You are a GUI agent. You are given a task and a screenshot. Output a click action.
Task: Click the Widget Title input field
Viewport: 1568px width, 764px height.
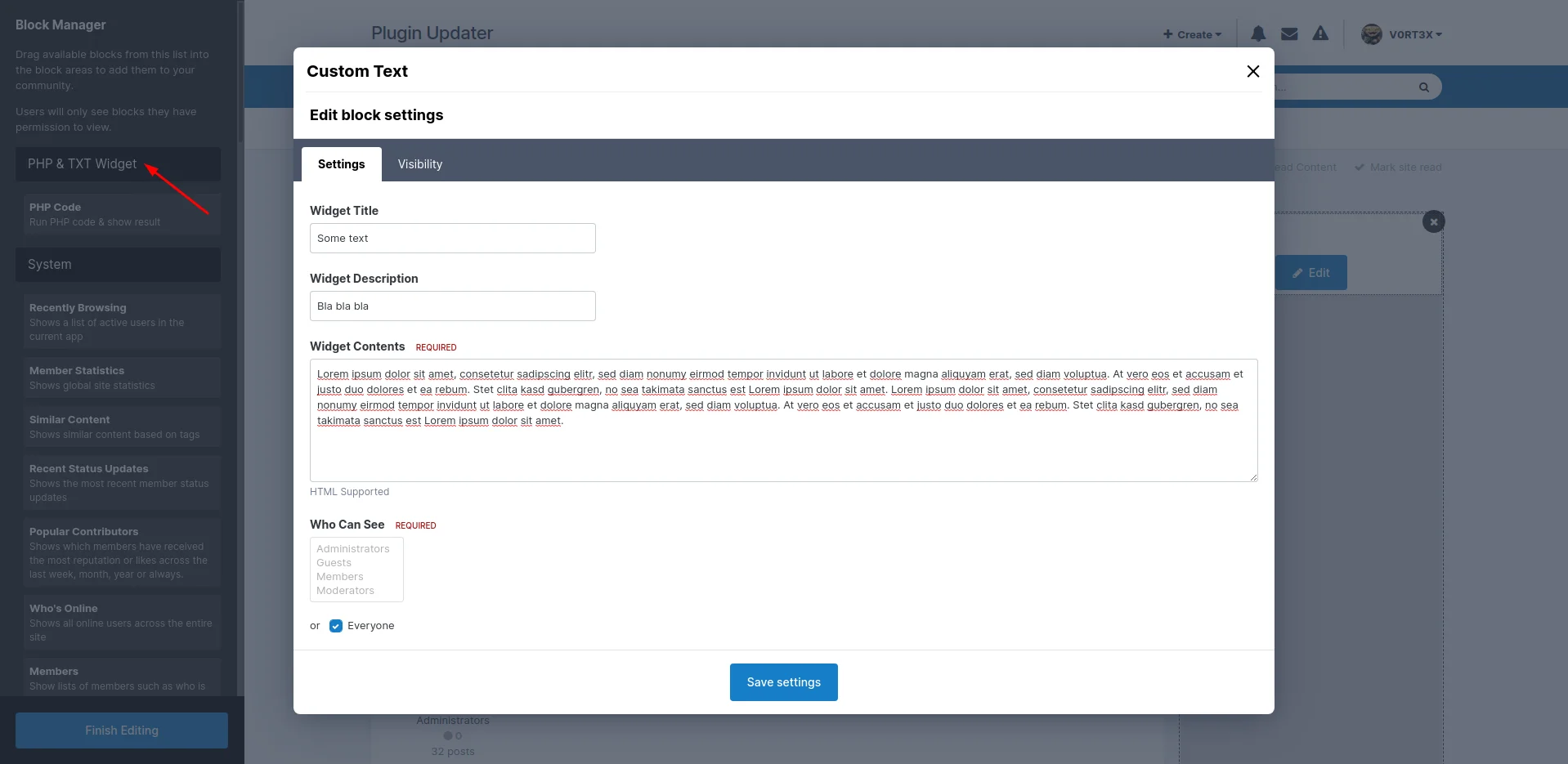pos(452,239)
